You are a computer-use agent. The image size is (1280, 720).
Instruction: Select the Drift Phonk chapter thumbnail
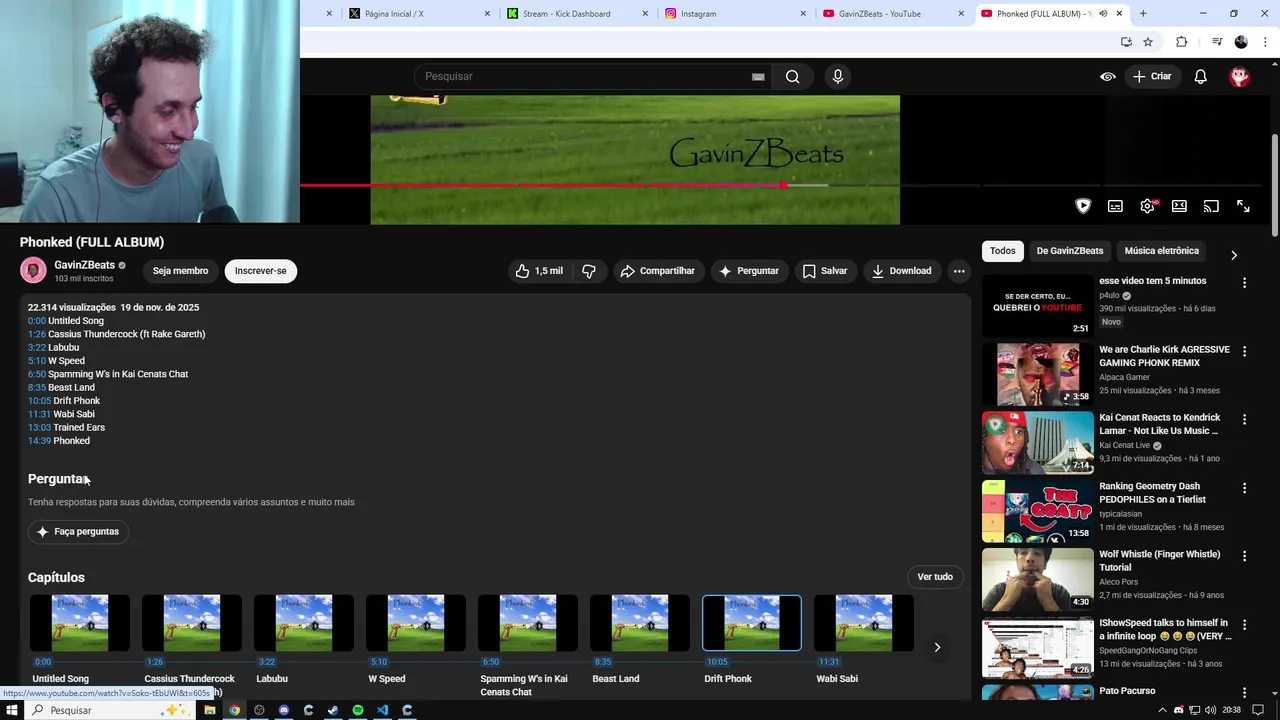point(752,623)
